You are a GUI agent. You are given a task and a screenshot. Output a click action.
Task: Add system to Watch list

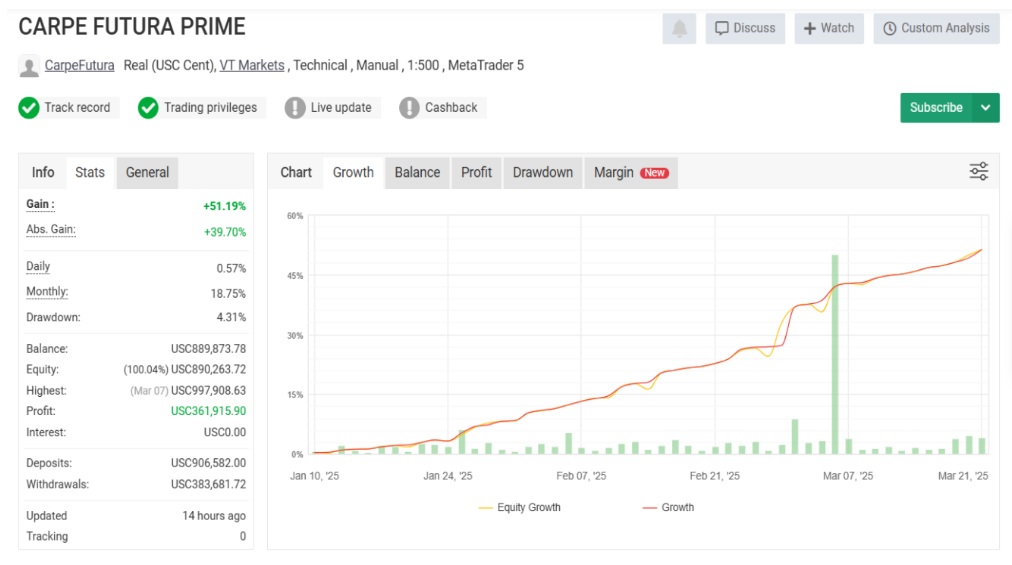829,28
